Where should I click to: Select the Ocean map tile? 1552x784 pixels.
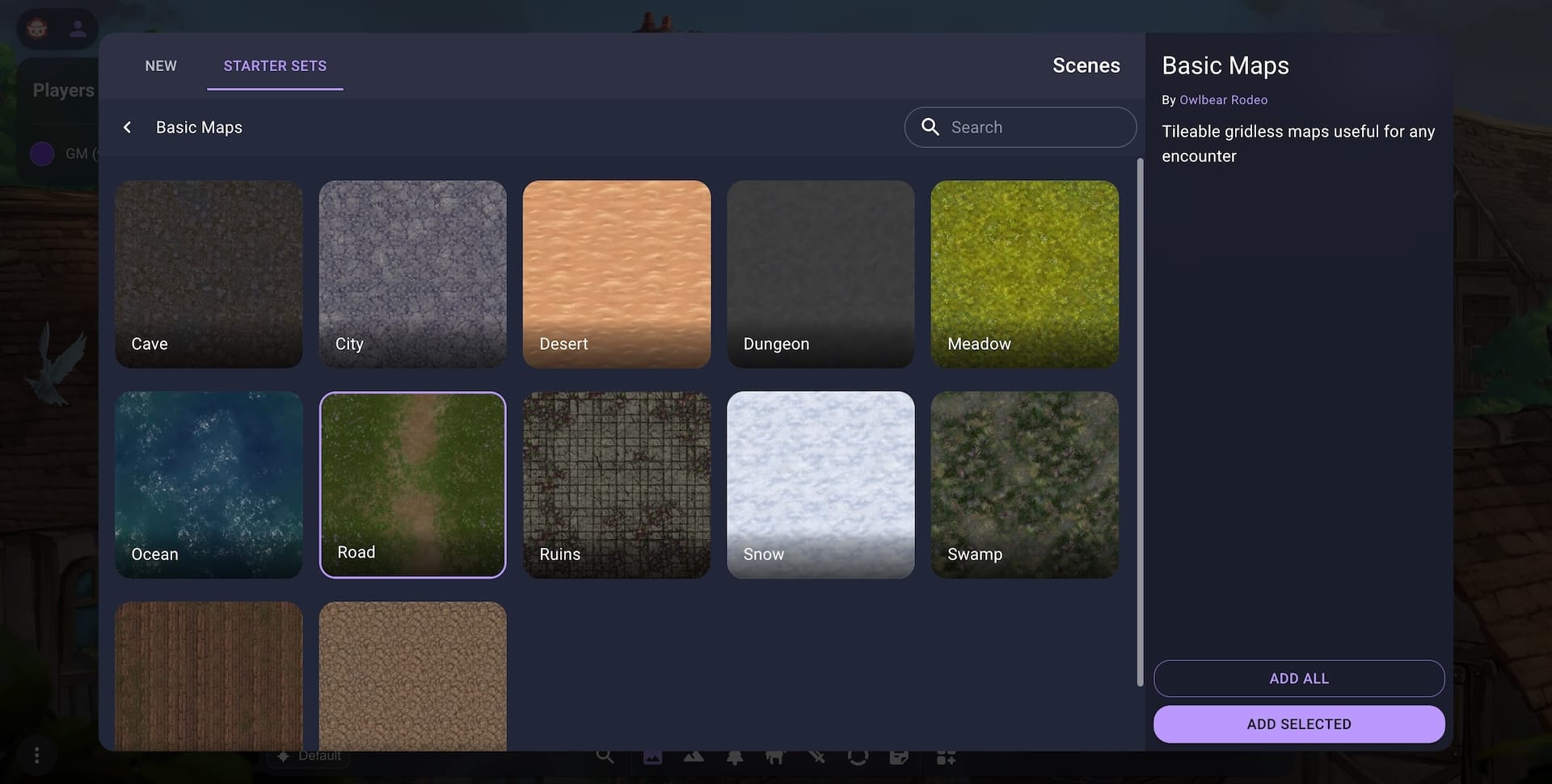pos(209,485)
